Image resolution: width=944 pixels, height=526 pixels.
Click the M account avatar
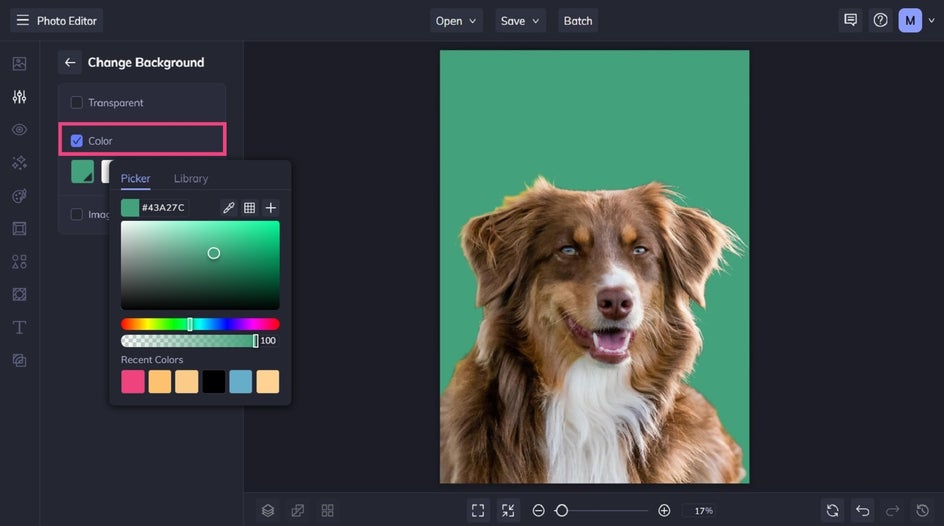point(910,20)
